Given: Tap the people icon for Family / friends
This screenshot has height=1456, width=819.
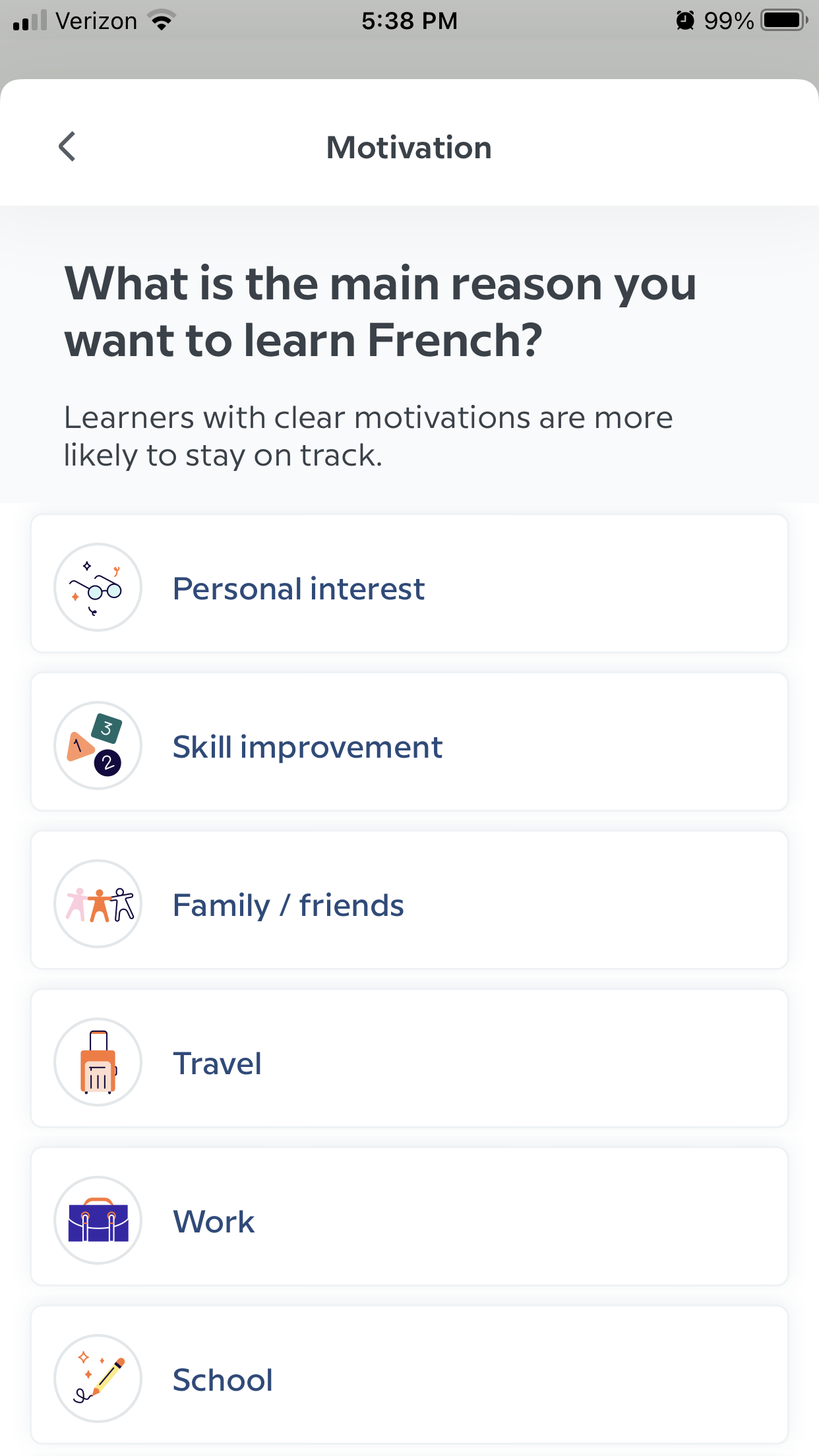Looking at the screenshot, I should pos(98,903).
